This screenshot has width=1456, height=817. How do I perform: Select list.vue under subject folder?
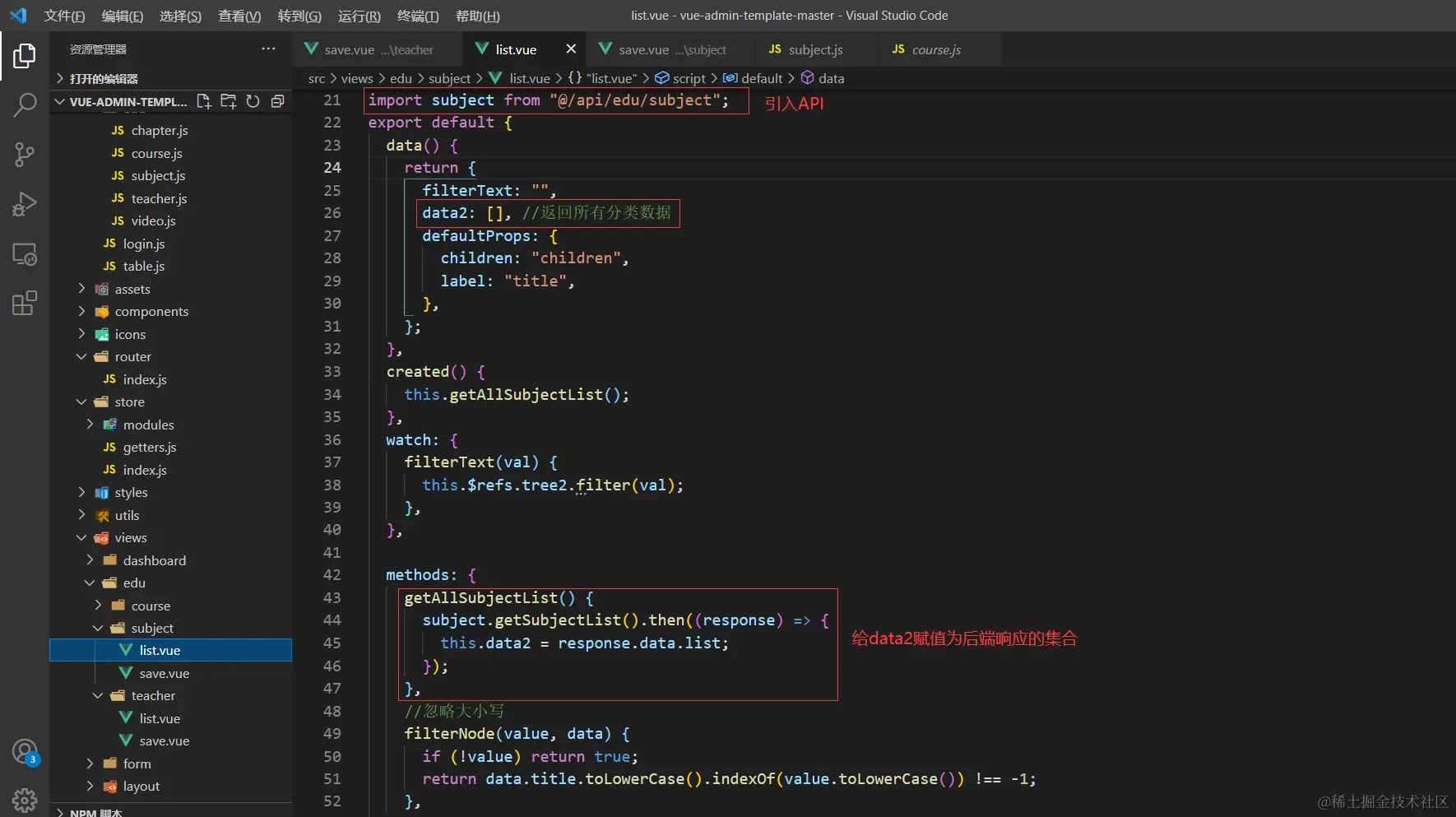(170, 650)
